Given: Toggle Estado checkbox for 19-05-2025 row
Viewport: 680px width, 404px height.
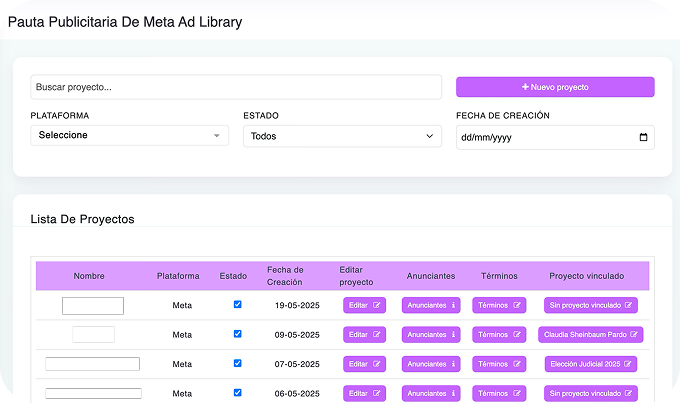Looking at the screenshot, I should tap(237, 304).
